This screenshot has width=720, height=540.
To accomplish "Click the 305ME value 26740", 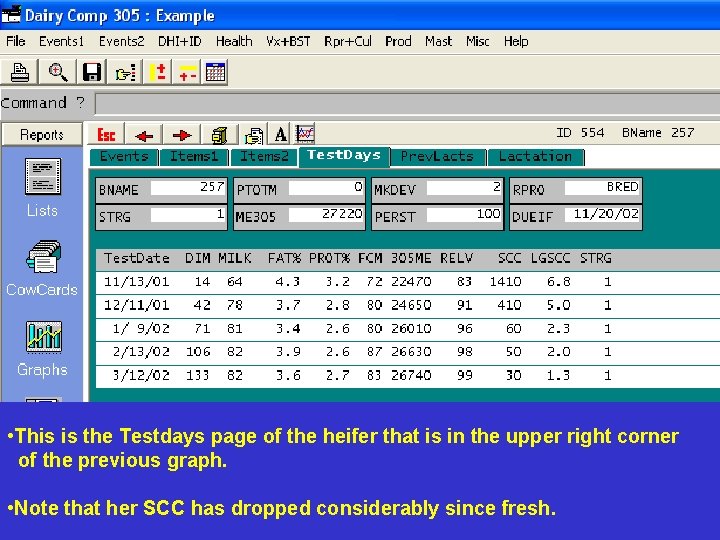I will tap(411, 376).
